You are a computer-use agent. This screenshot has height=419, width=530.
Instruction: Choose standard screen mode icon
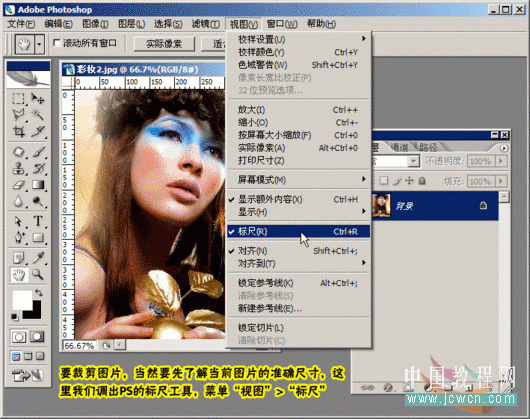click(16, 356)
